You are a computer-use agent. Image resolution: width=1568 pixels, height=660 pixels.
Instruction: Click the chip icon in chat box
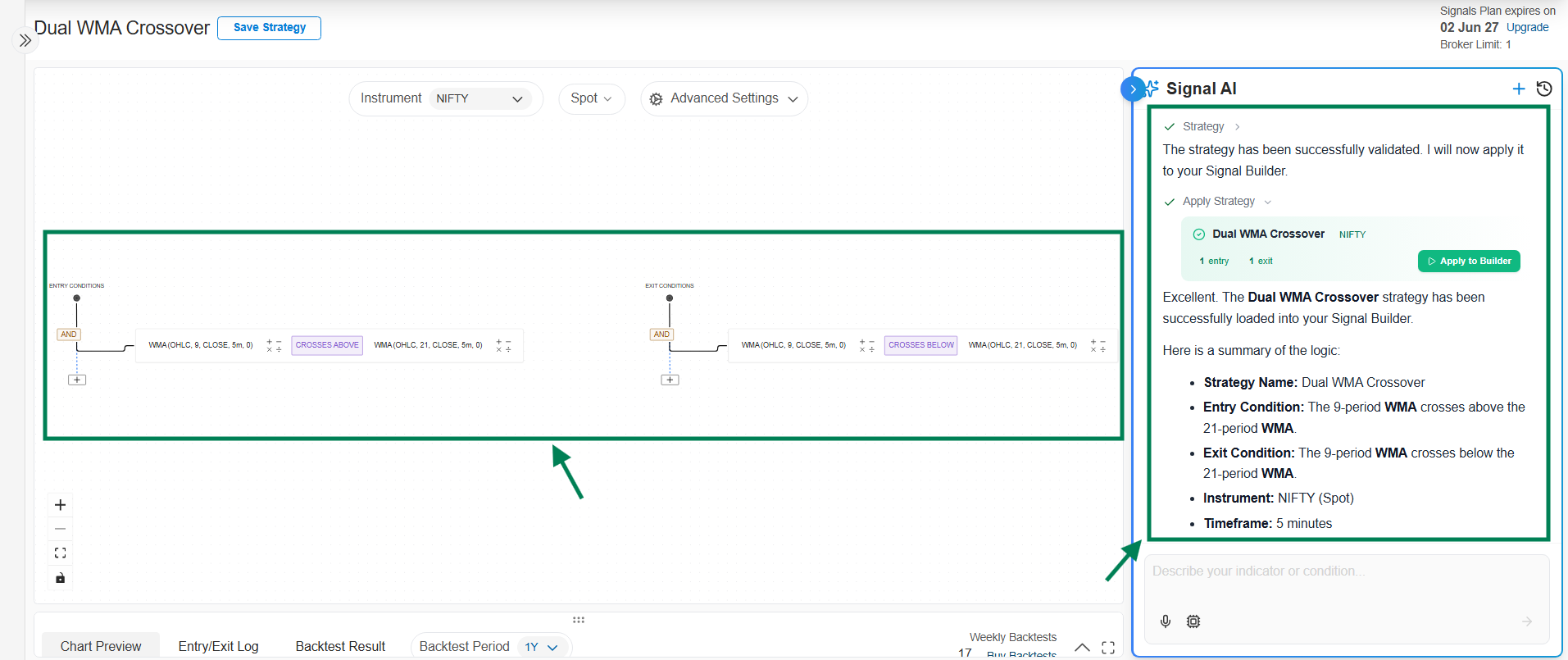[1193, 621]
